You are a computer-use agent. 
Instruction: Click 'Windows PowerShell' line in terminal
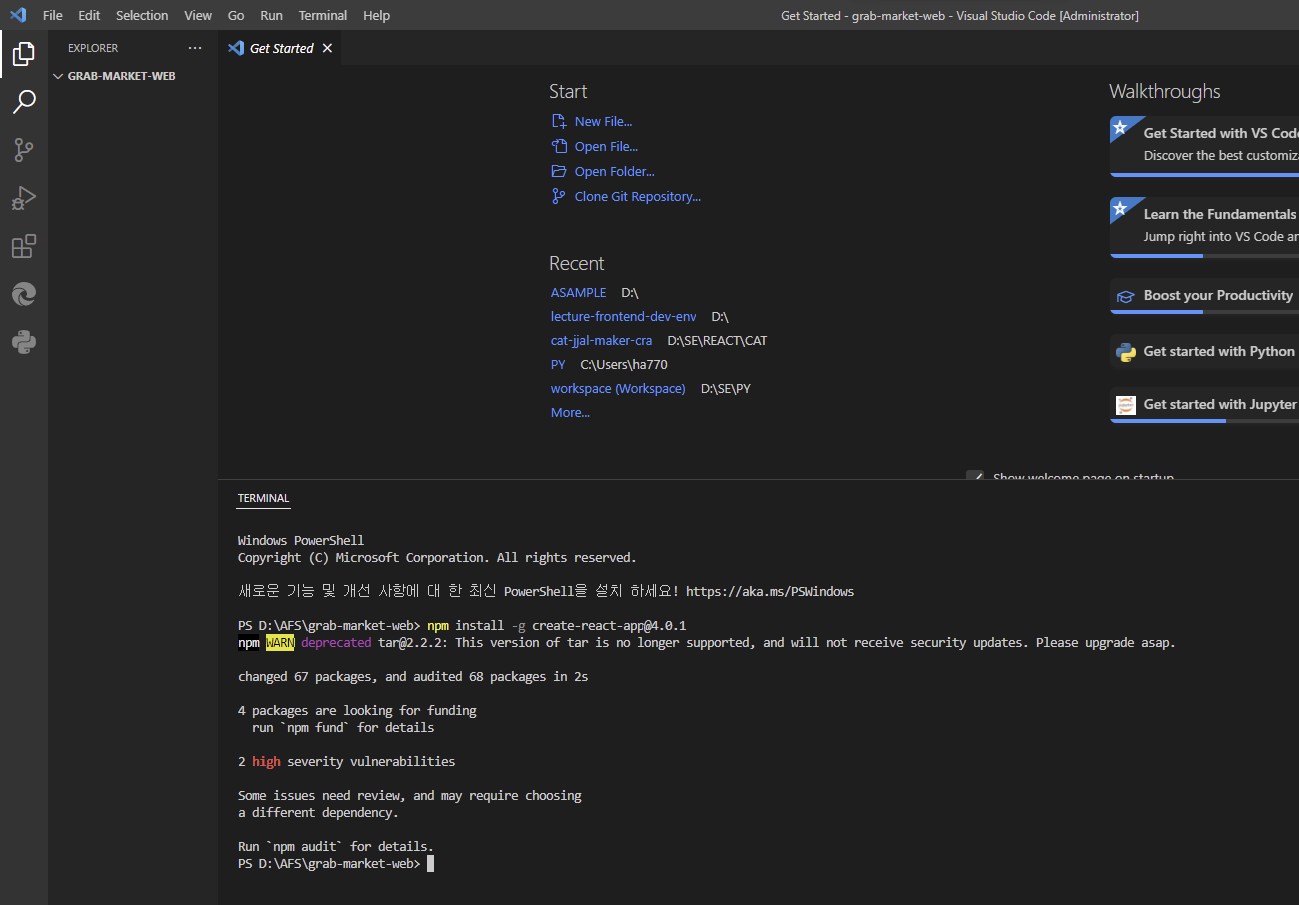pos(301,541)
